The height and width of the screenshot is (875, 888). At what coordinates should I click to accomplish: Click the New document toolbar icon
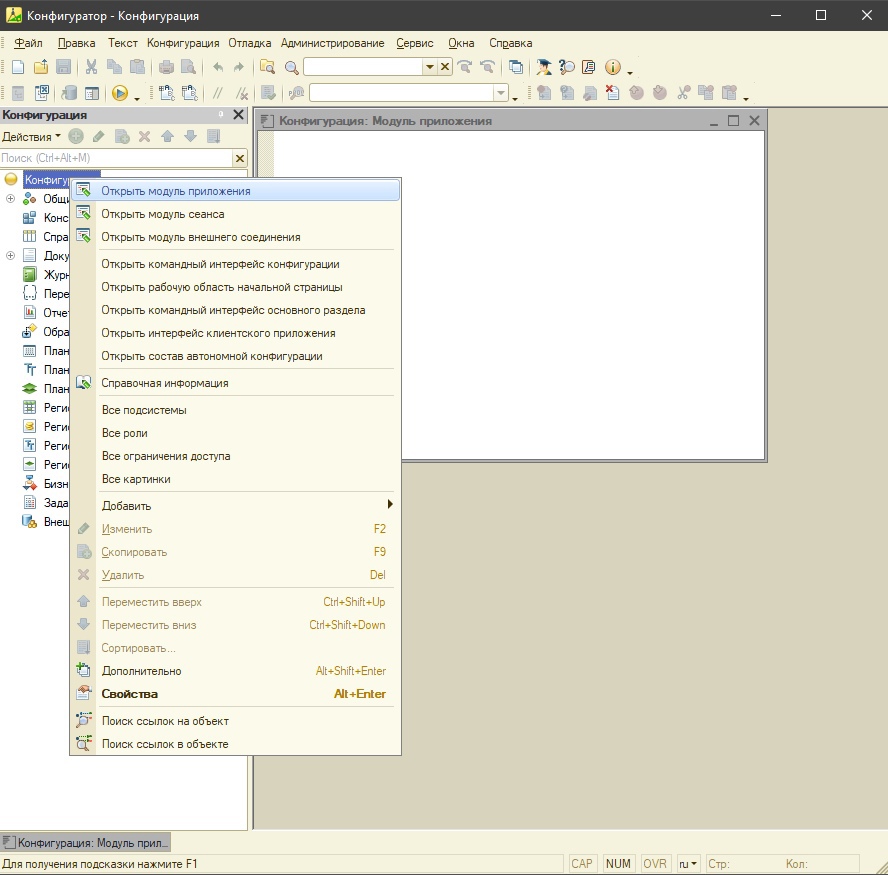[18, 67]
